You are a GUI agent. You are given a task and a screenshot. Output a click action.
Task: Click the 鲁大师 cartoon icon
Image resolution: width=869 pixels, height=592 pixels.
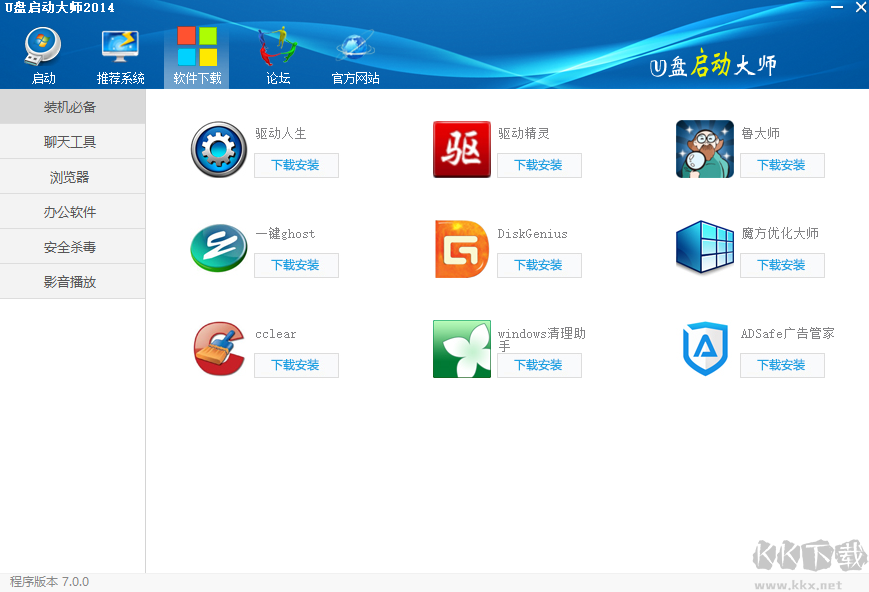(704, 150)
